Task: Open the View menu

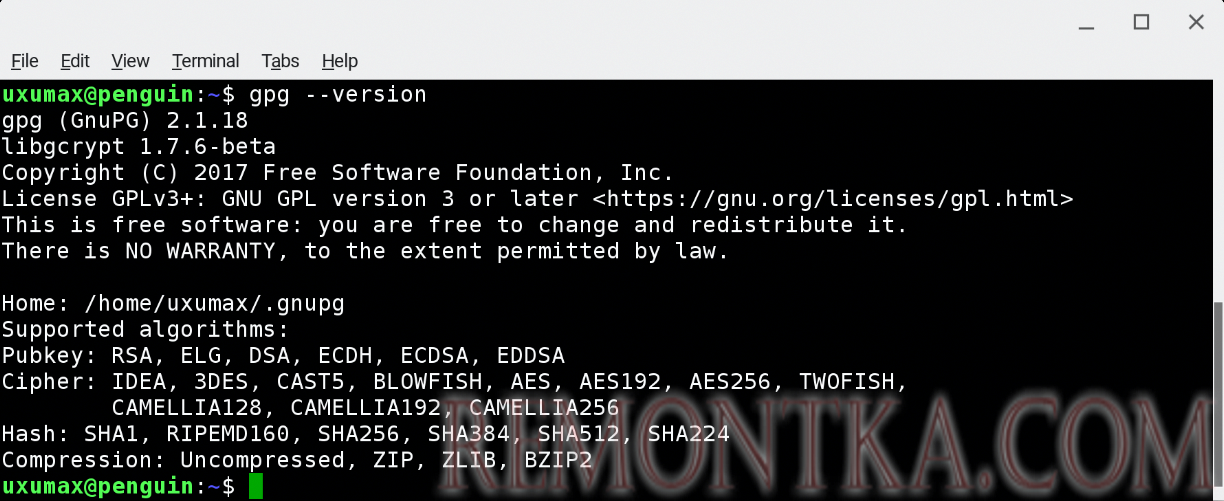Action: pos(130,61)
